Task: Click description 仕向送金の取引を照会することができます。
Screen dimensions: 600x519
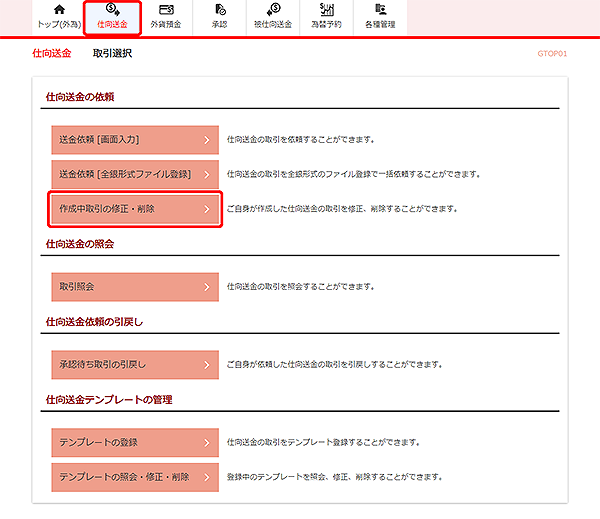Action: 301,287
